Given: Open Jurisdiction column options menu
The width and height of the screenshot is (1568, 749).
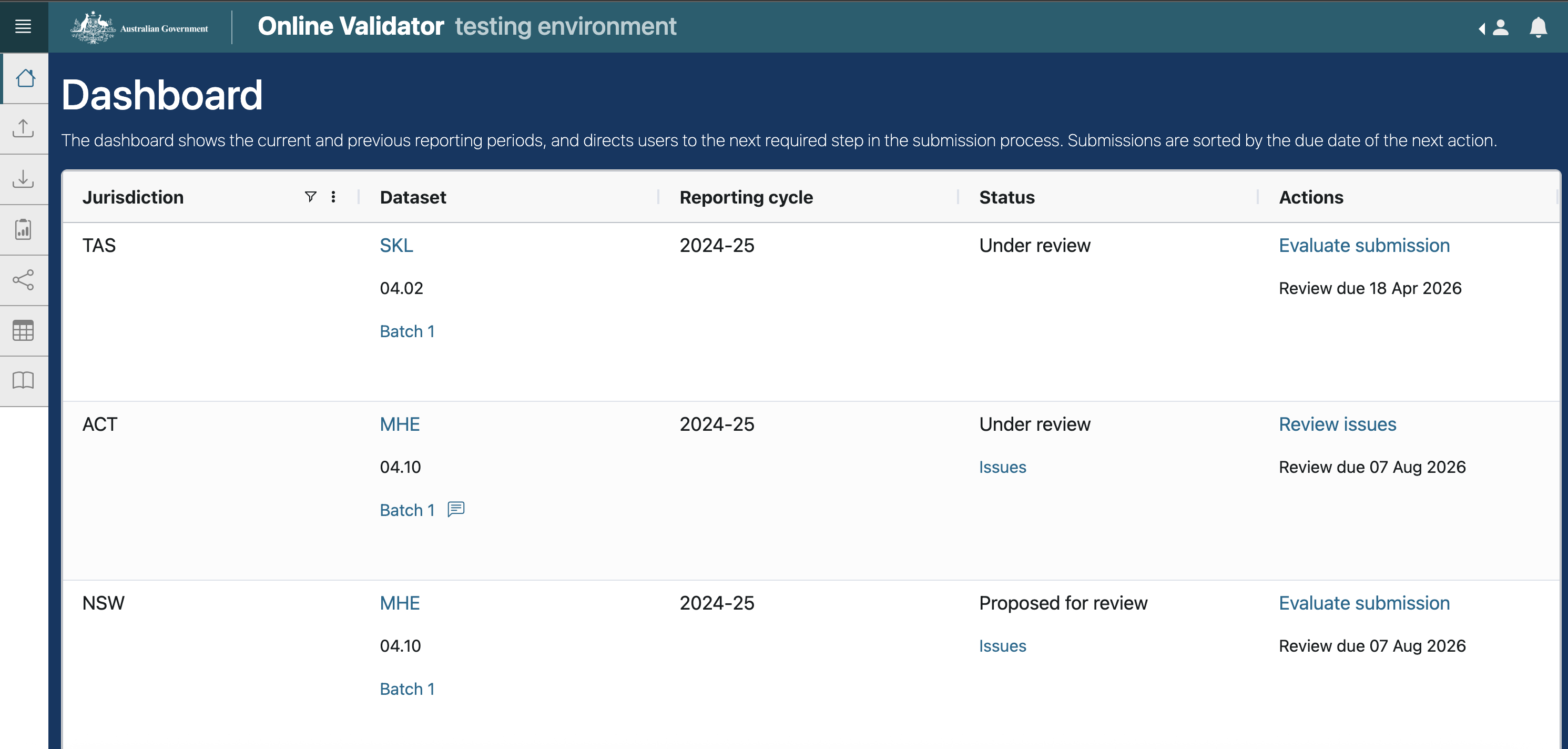Looking at the screenshot, I should pos(333,197).
